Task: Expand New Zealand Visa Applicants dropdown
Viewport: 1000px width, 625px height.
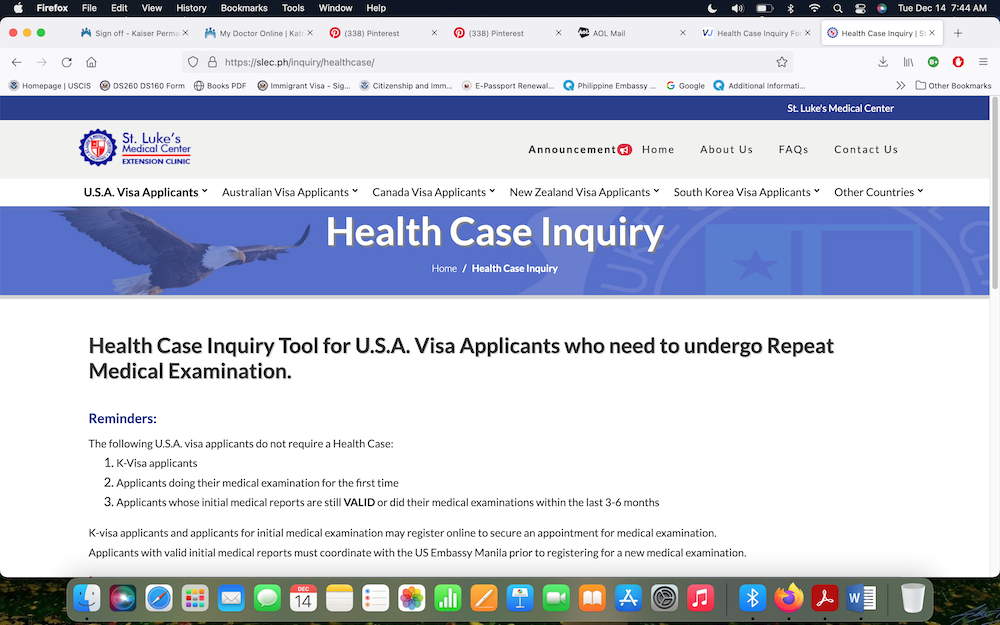Action: [x=584, y=192]
